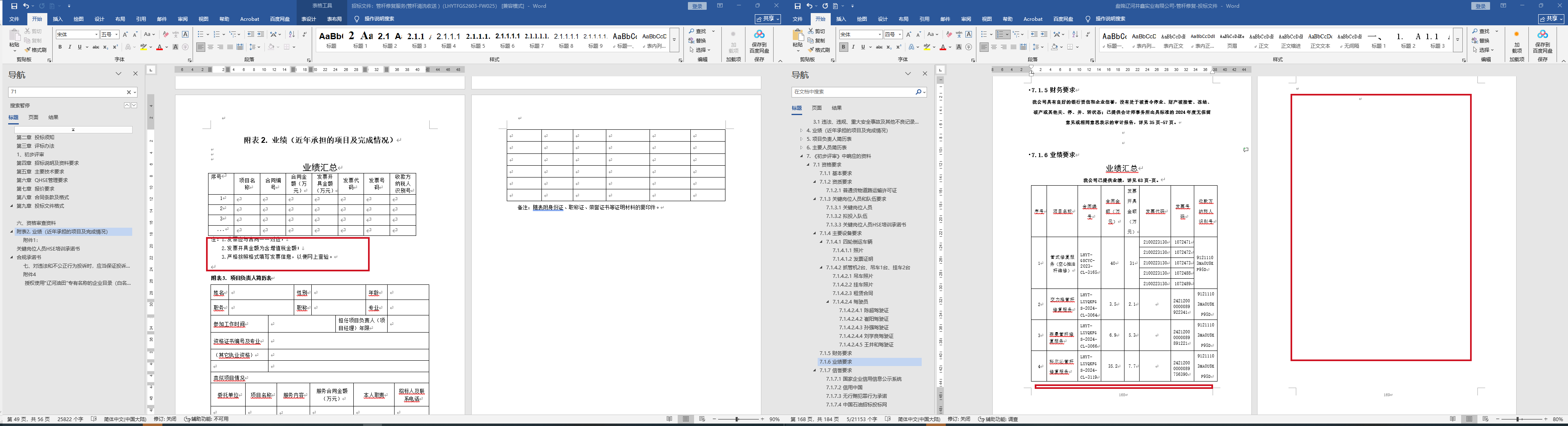1568x426 pixels.
Task: Expand the 5. 项目负责人简历表 heading node
Action: (x=802, y=139)
